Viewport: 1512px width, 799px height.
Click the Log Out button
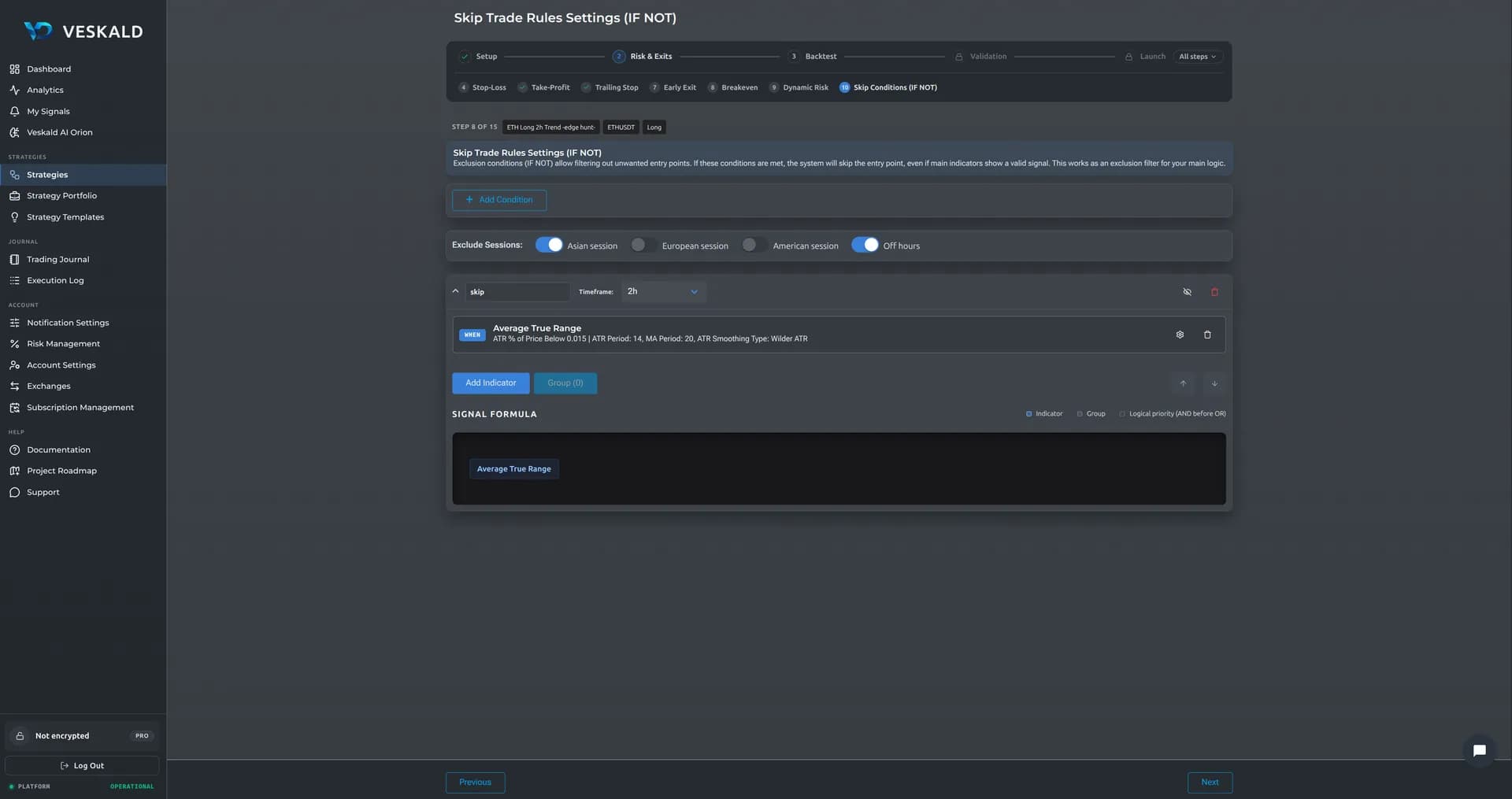coord(82,766)
